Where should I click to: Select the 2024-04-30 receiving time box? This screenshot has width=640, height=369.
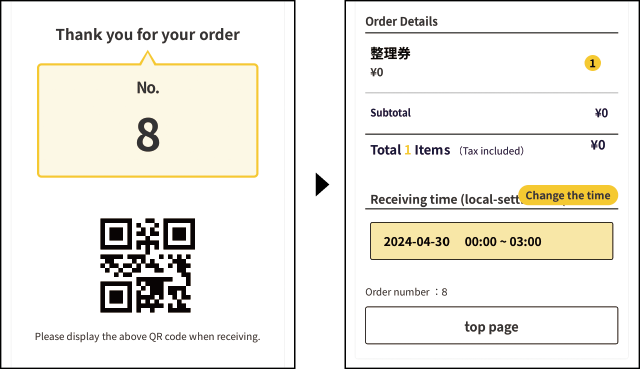491,241
